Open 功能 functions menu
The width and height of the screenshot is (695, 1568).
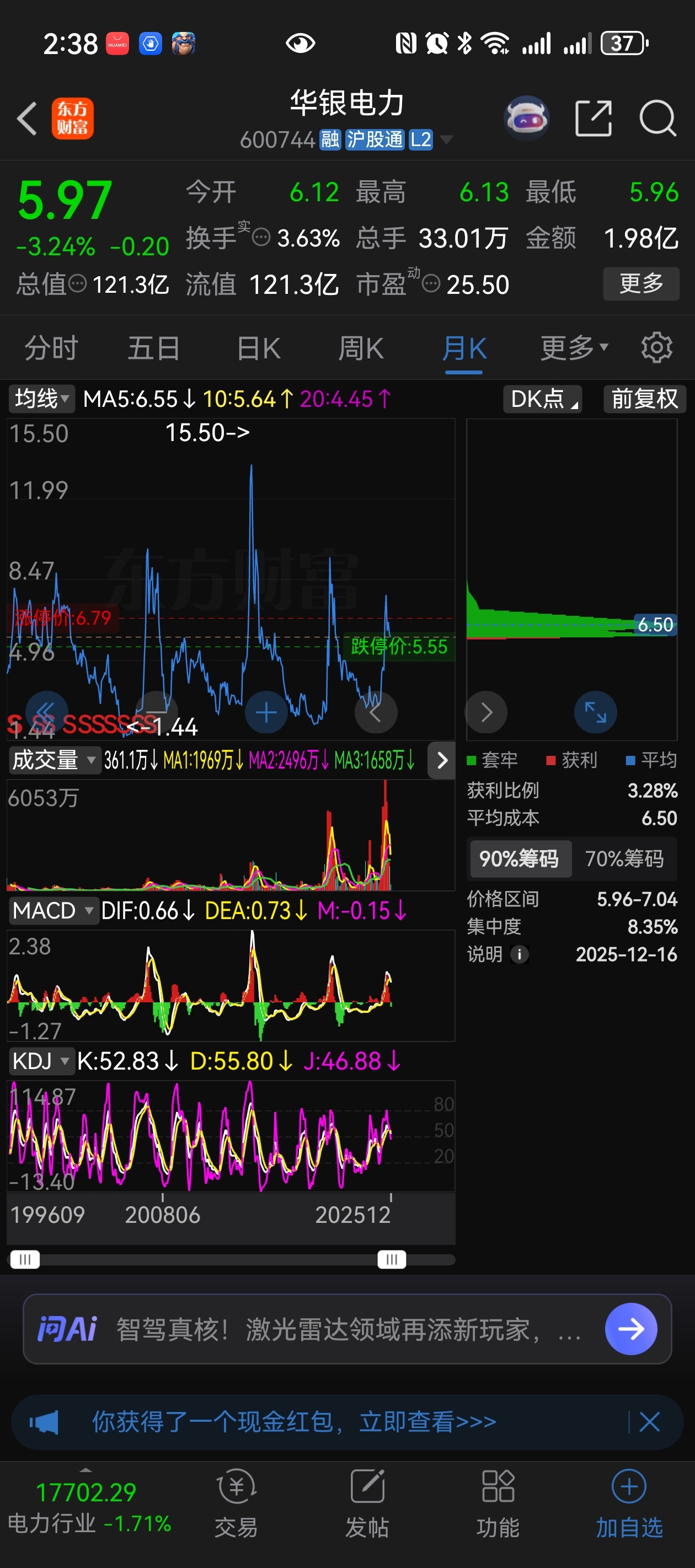[x=498, y=1504]
